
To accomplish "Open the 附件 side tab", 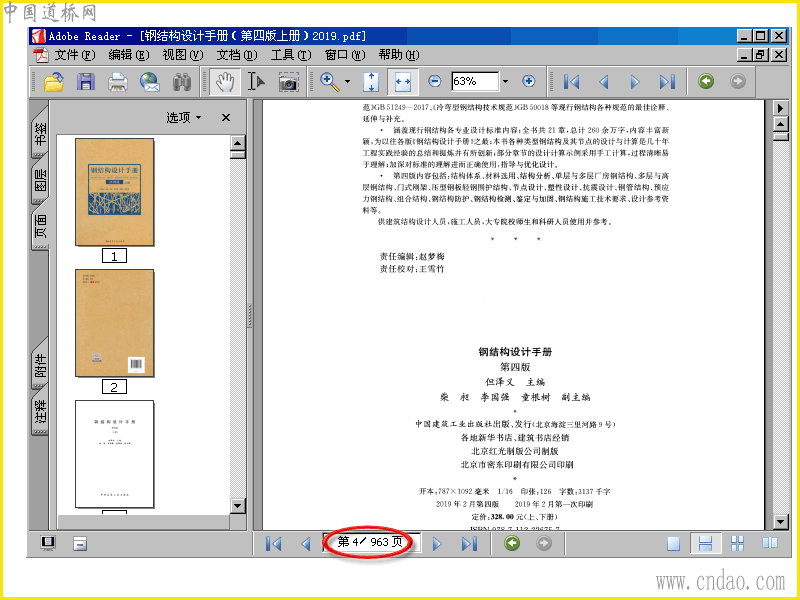I will pos(40,365).
